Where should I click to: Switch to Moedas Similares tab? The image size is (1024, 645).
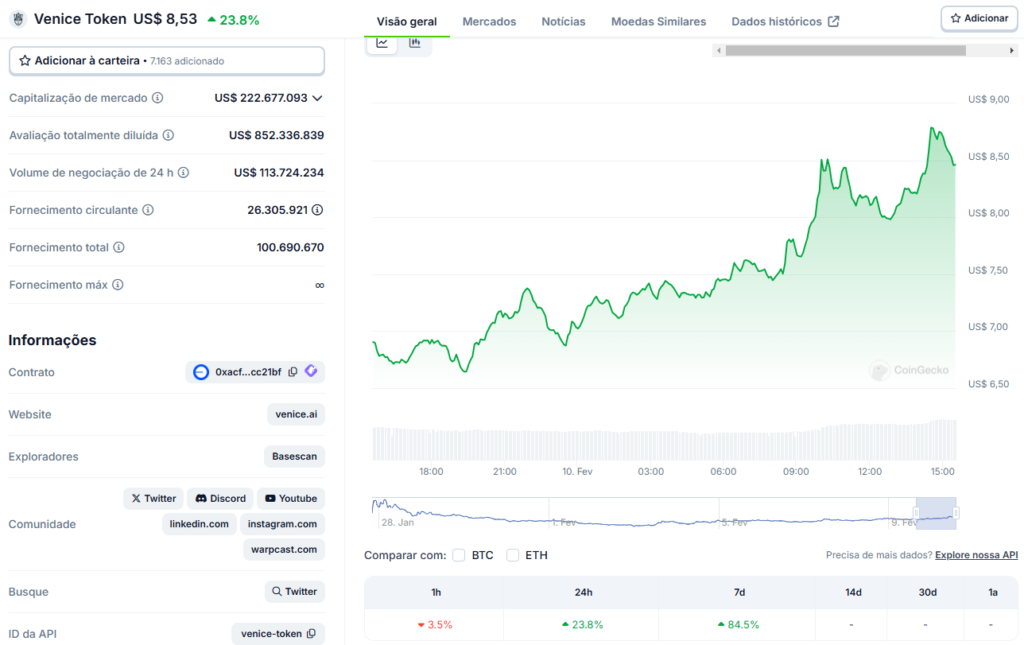click(x=658, y=22)
